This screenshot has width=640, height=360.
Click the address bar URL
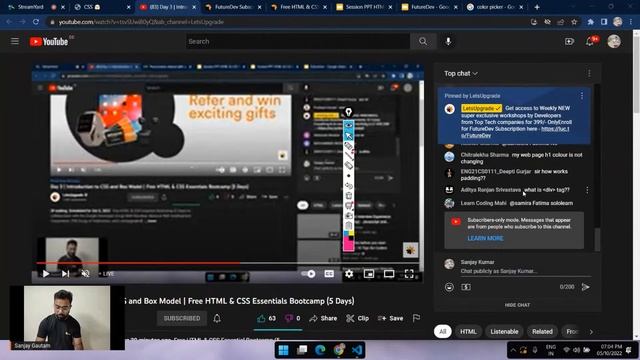tap(141, 22)
